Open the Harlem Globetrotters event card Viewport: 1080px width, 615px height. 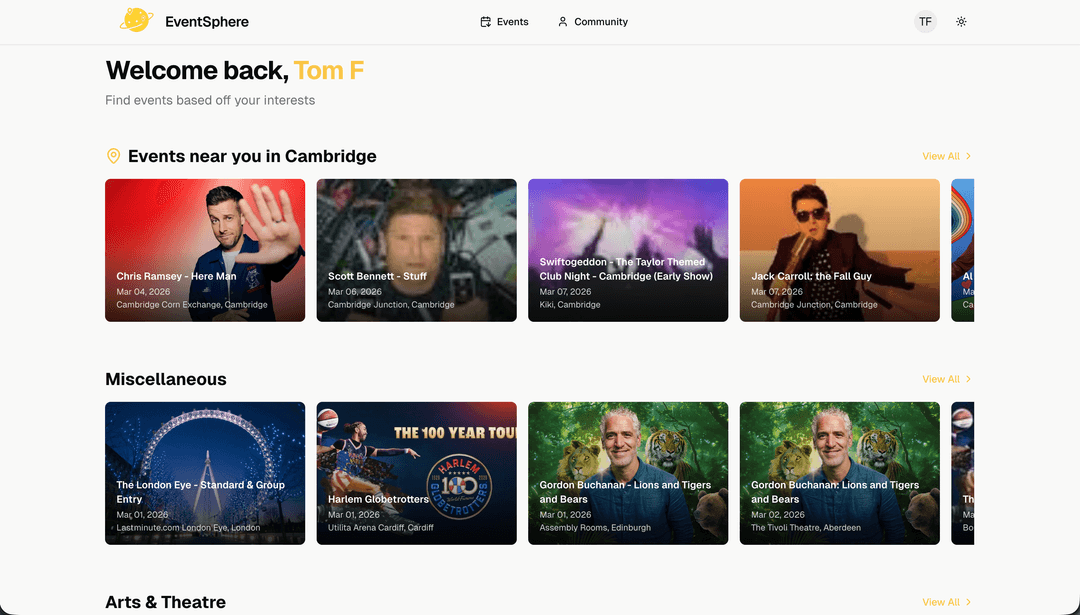[416, 473]
